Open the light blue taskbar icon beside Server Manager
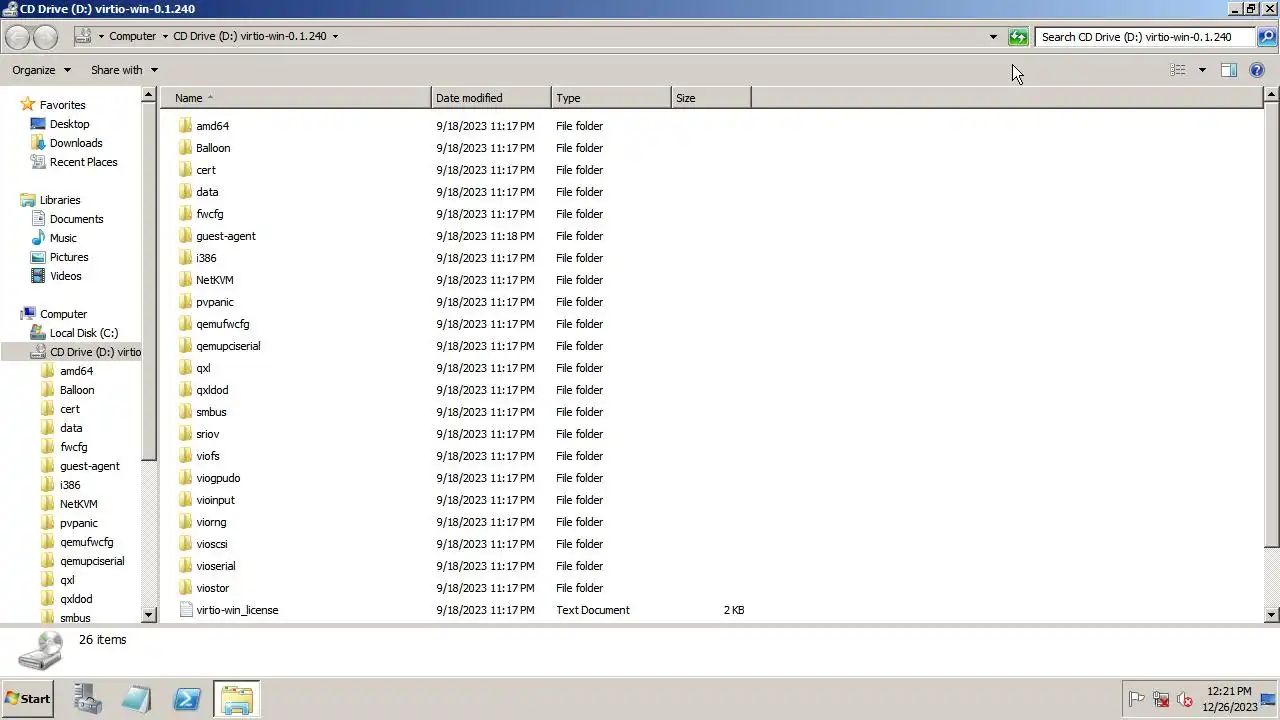The height and width of the screenshot is (720, 1280). (x=137, y=699)
